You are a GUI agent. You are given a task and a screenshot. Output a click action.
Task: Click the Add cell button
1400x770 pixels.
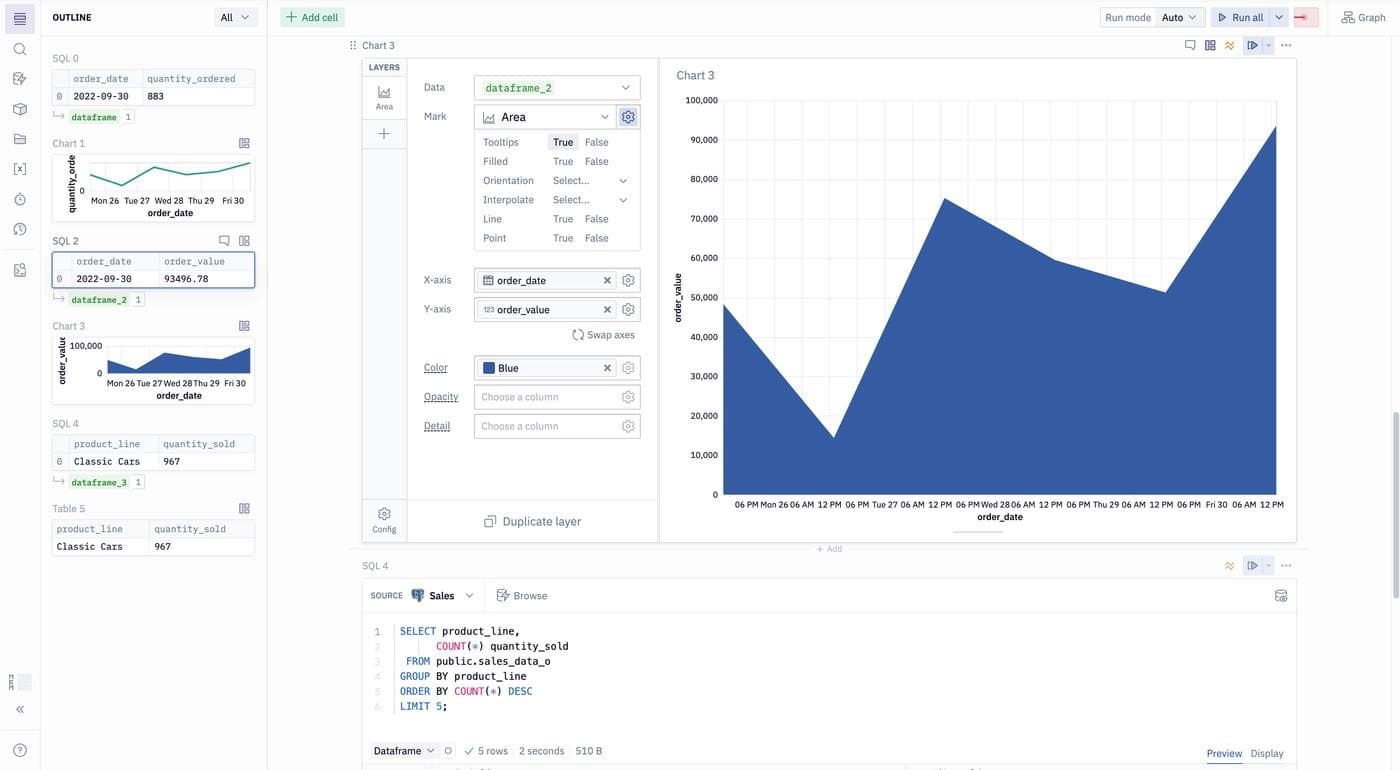click(x=312, y=17)
